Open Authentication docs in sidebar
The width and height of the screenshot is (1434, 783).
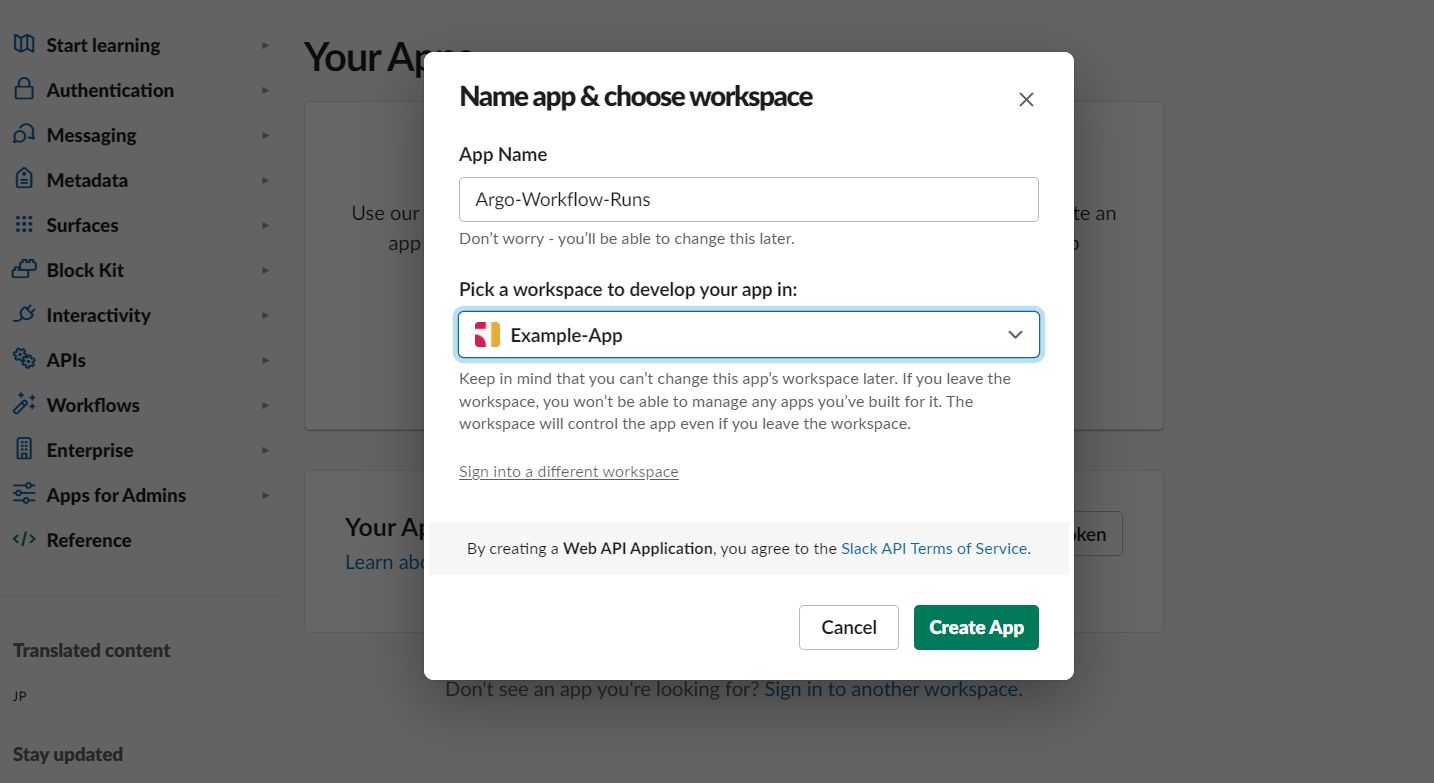coord(110,90)
